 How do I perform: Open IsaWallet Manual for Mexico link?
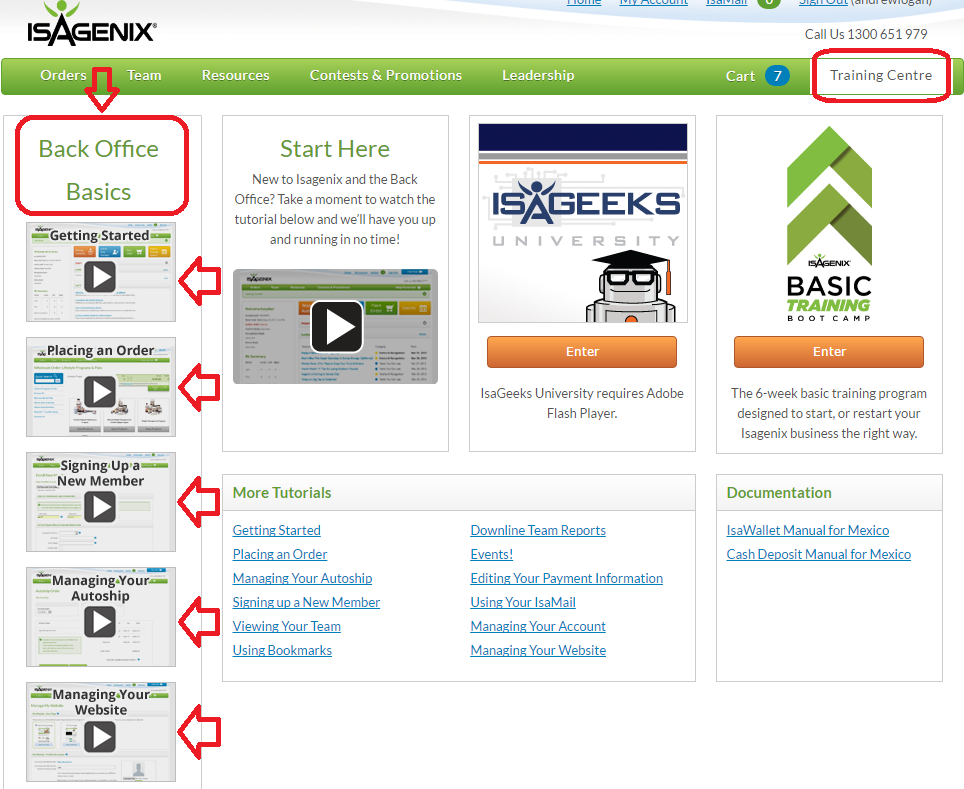807,530
